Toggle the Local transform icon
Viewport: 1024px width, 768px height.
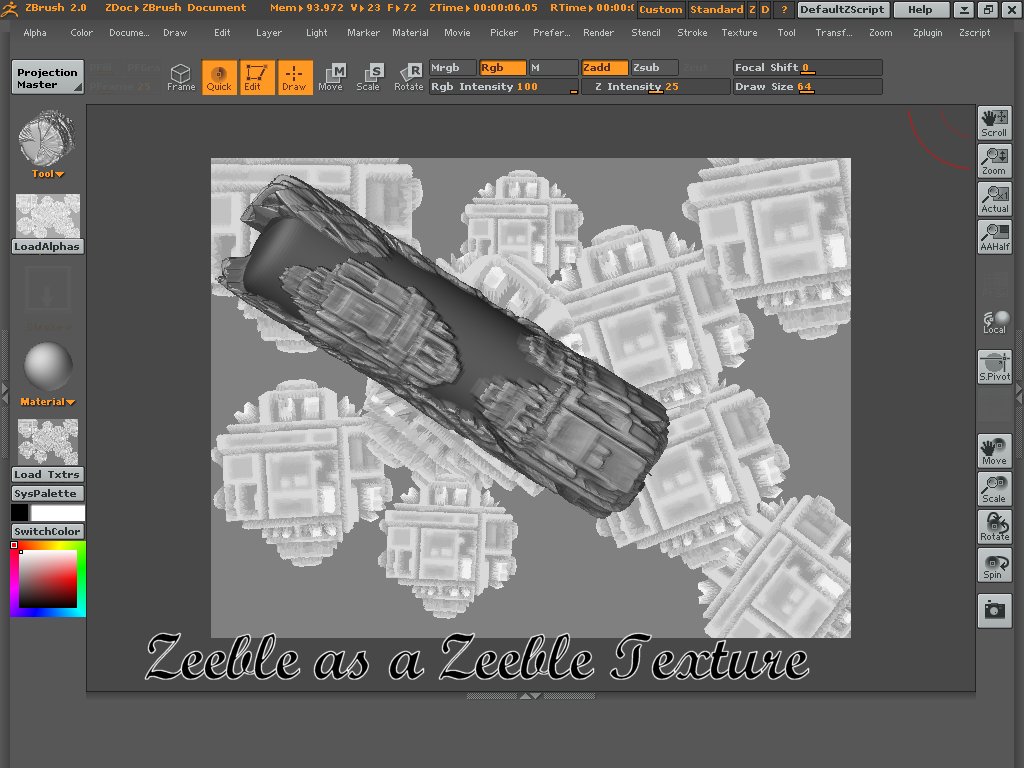994,323
